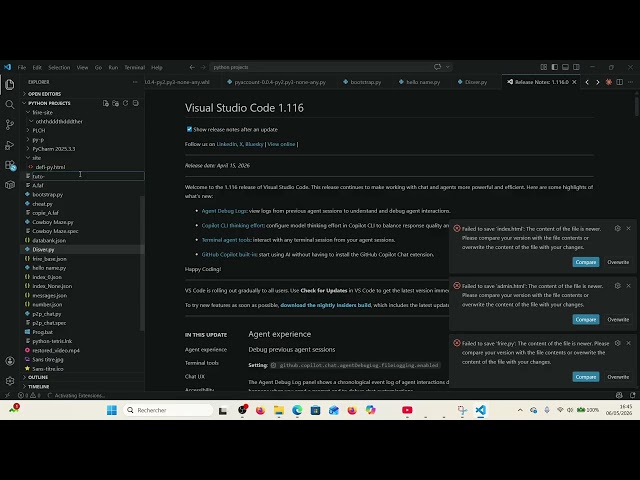Open the Windows Start menu

click(x=111, y=410)
